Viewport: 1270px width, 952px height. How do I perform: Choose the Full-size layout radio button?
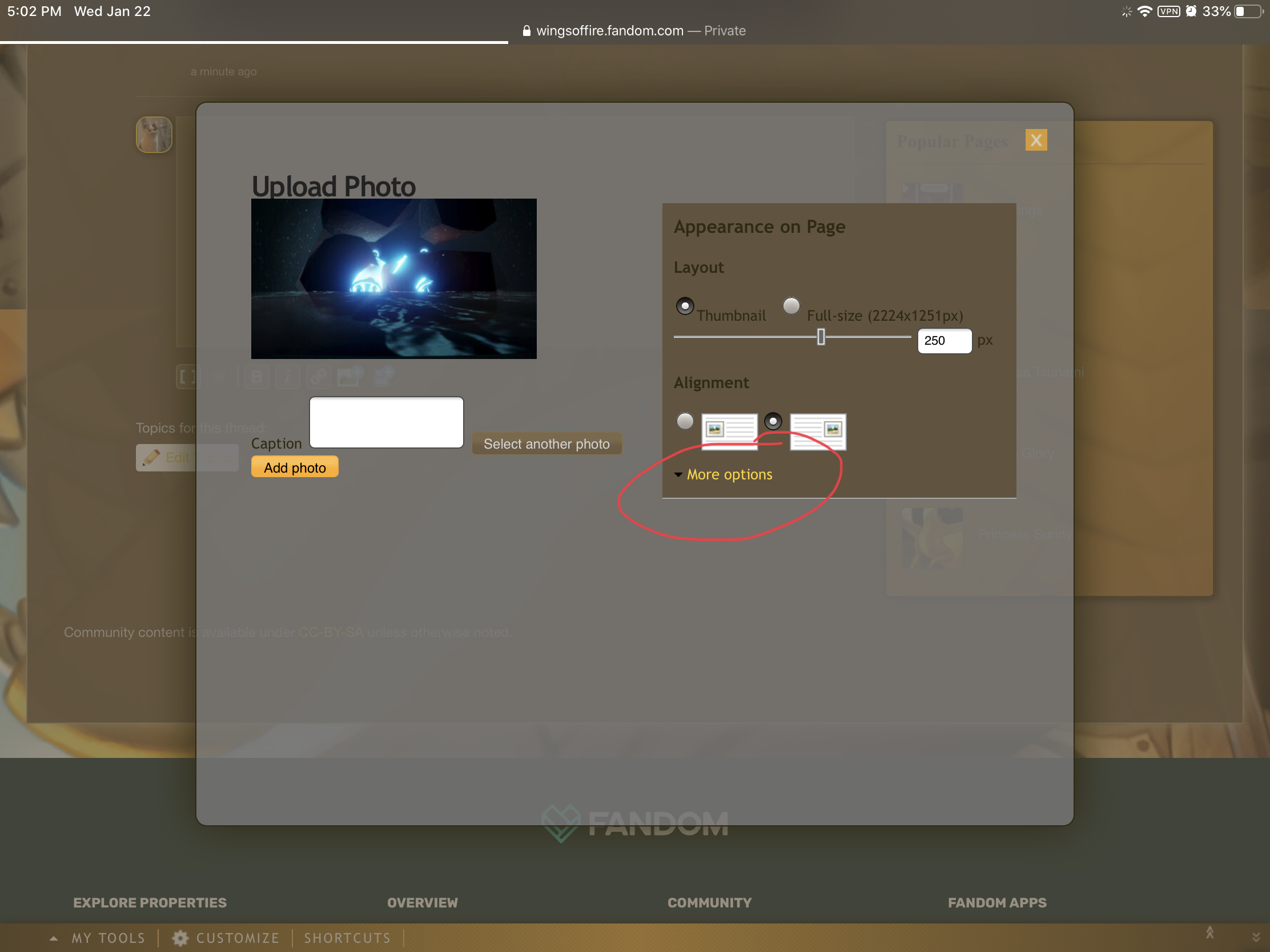tap(791, 306)
